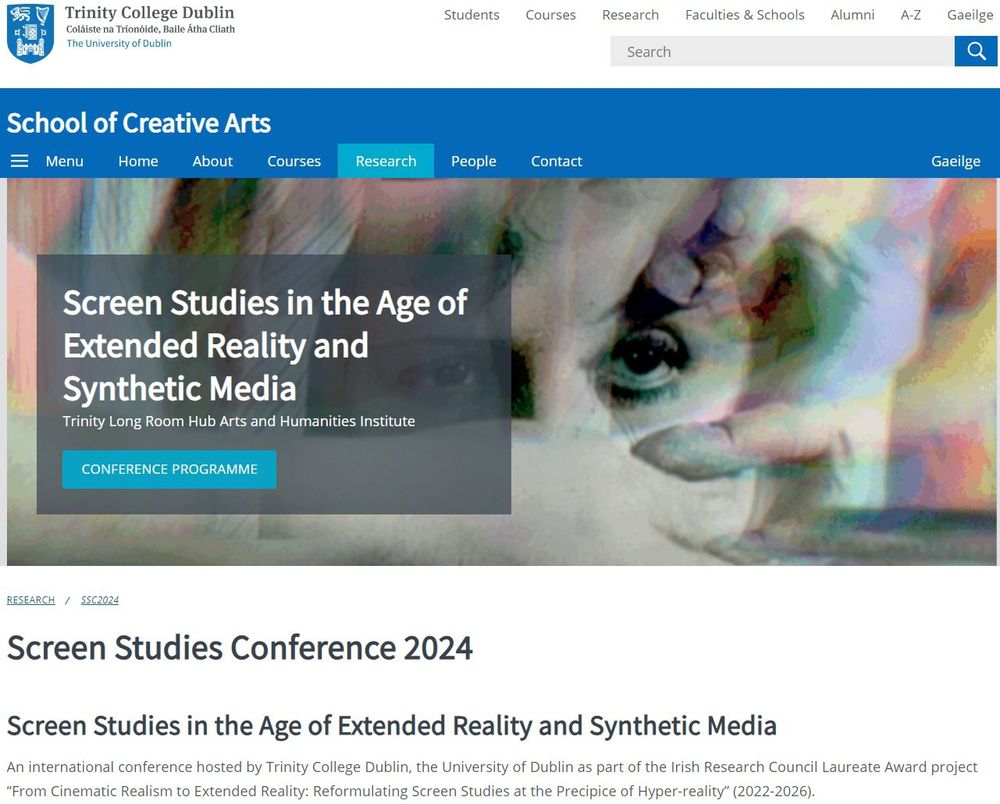The height and width of the screenshot is (804, 1000).
Task: Open the Faculties & Schools link
Action: (x=744, y=15)
